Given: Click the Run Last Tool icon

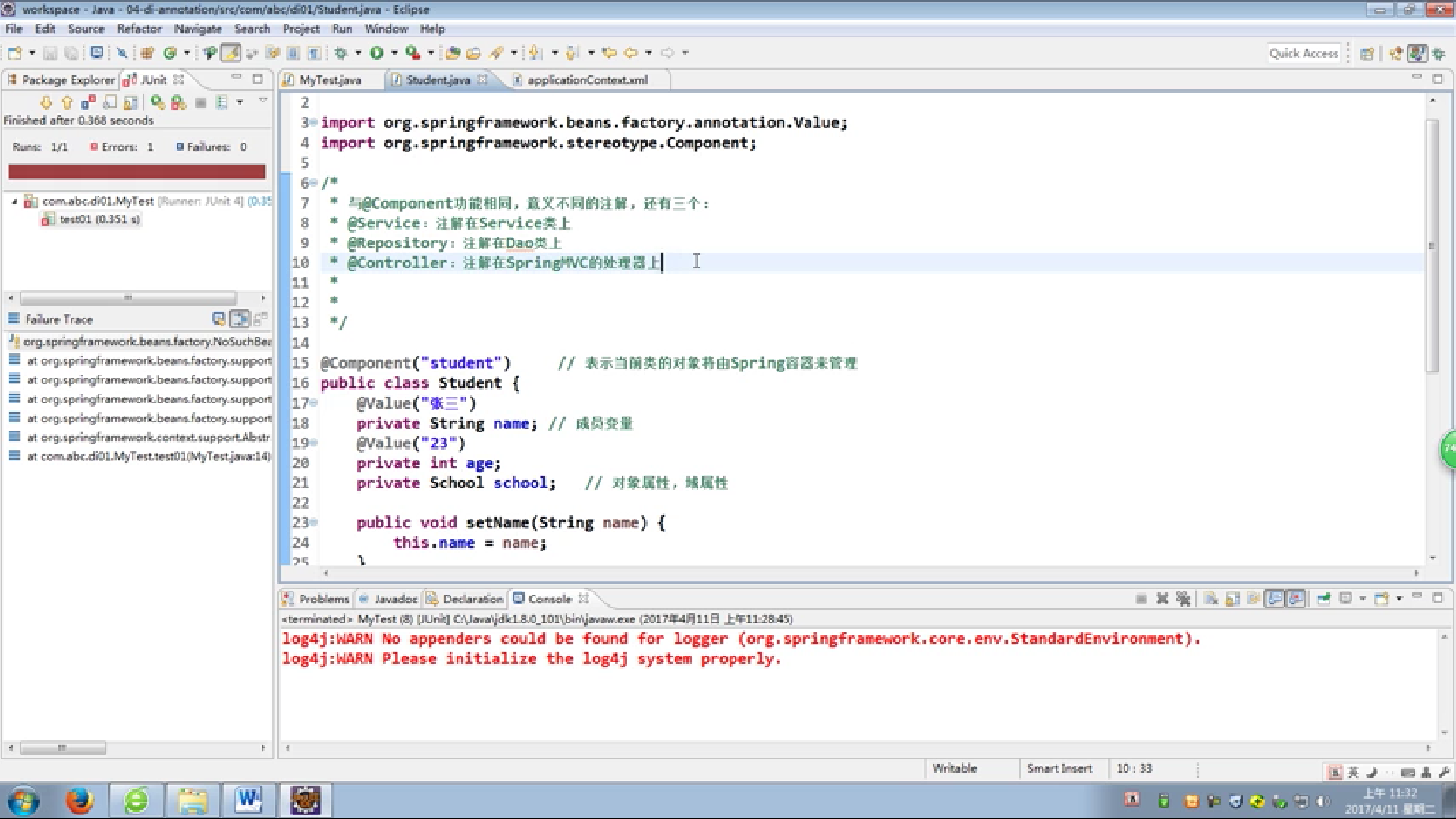Looking at the screenshot, I should click(413, 53).
